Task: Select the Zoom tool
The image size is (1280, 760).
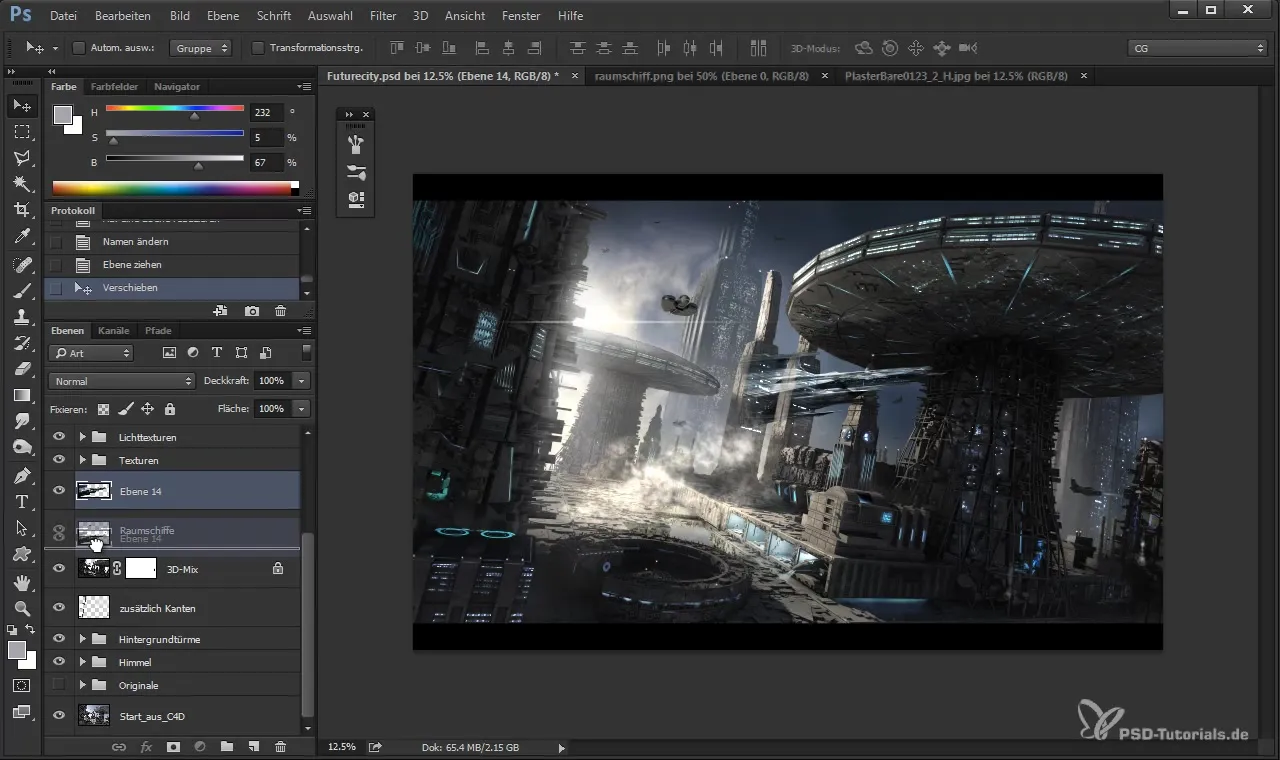Action: (22, 608)
